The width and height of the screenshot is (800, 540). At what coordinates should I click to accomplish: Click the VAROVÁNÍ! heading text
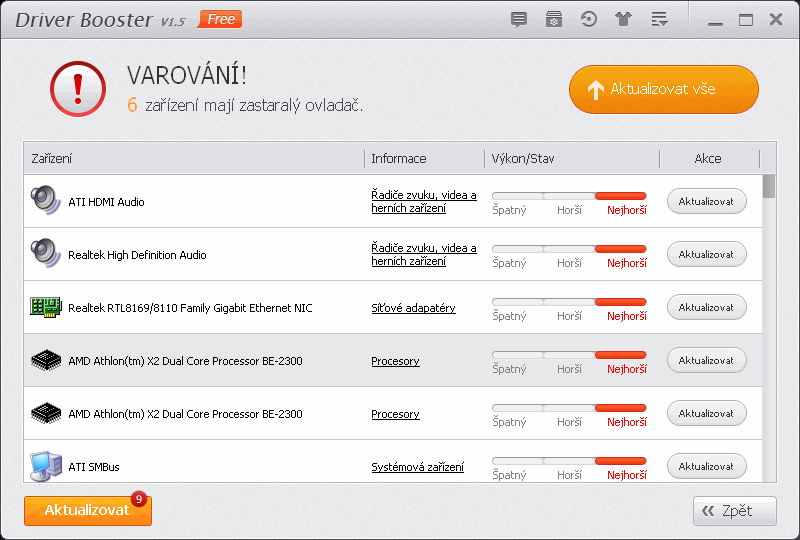click(187, 76)
